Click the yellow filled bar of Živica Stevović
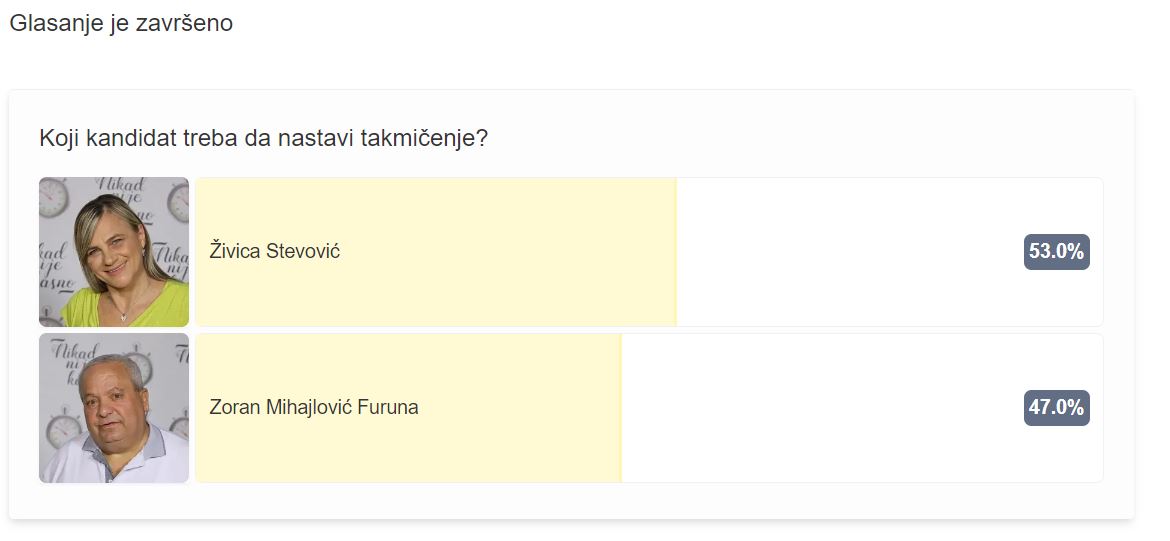1170x541 pixels. point(436,252)
